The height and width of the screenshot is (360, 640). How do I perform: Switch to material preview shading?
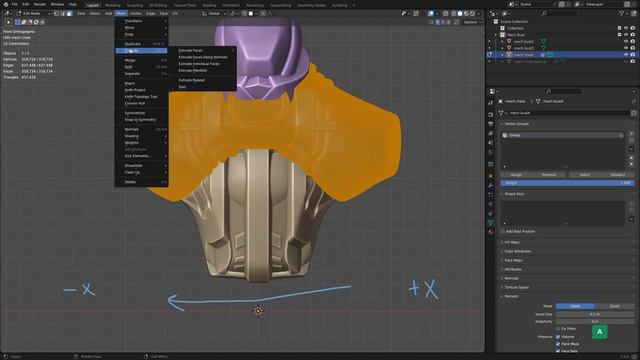click(466, 13)
